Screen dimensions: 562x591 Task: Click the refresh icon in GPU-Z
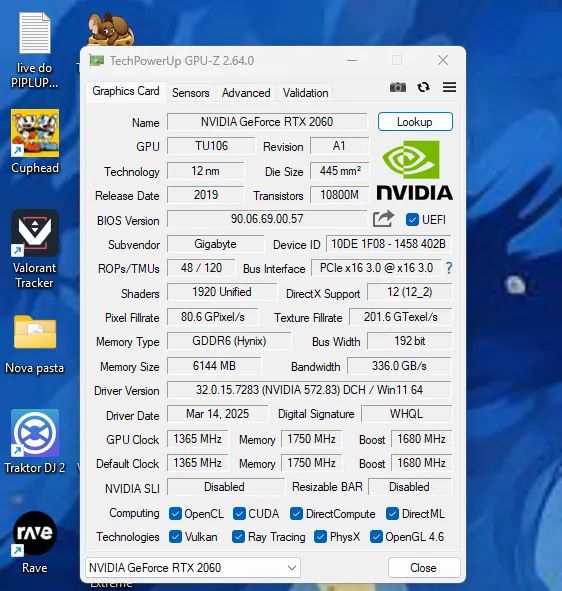pyautogui.click(x=424, y=87)
